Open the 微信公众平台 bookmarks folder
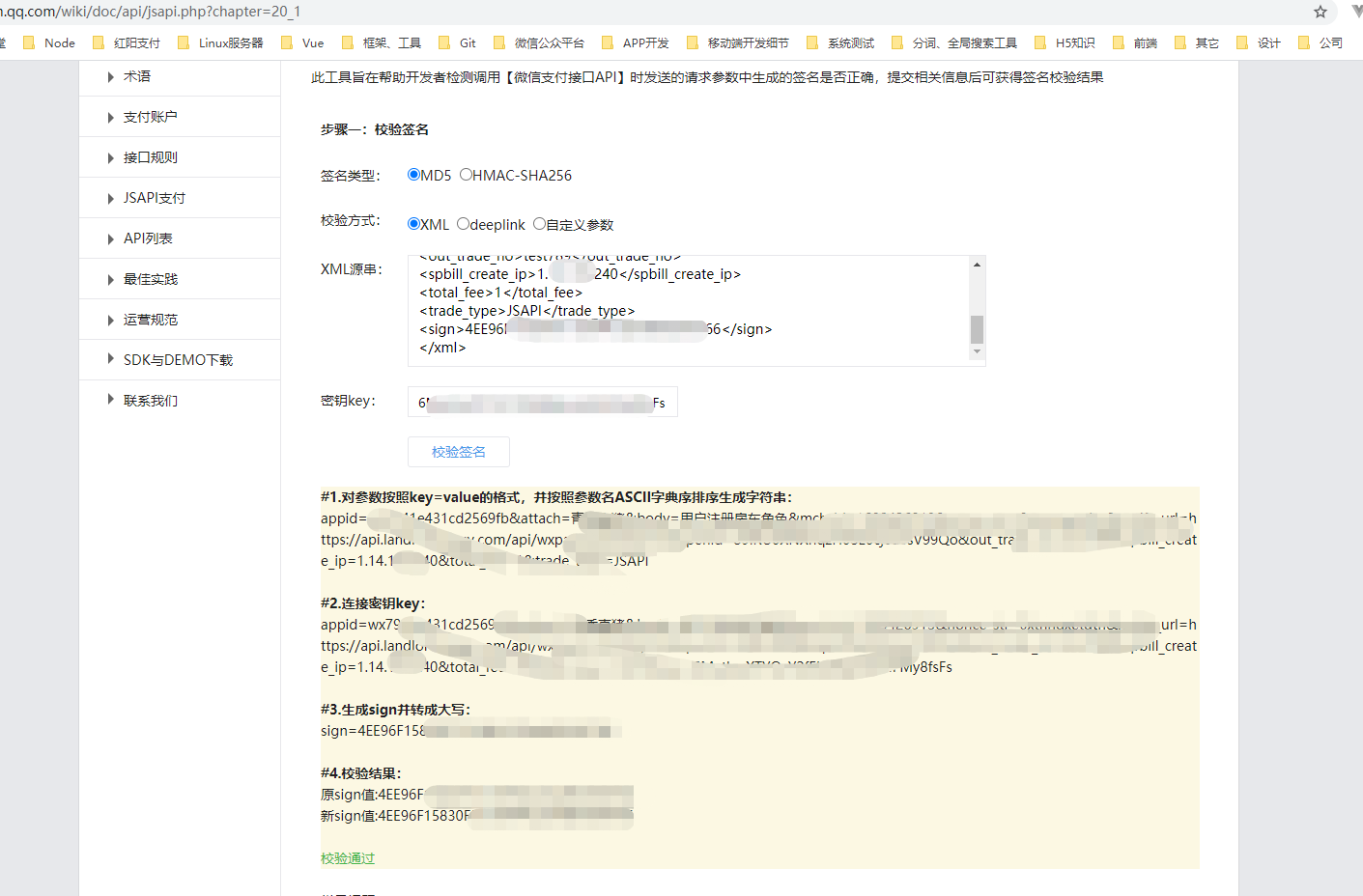1363x896 pixels. point(539,42)
